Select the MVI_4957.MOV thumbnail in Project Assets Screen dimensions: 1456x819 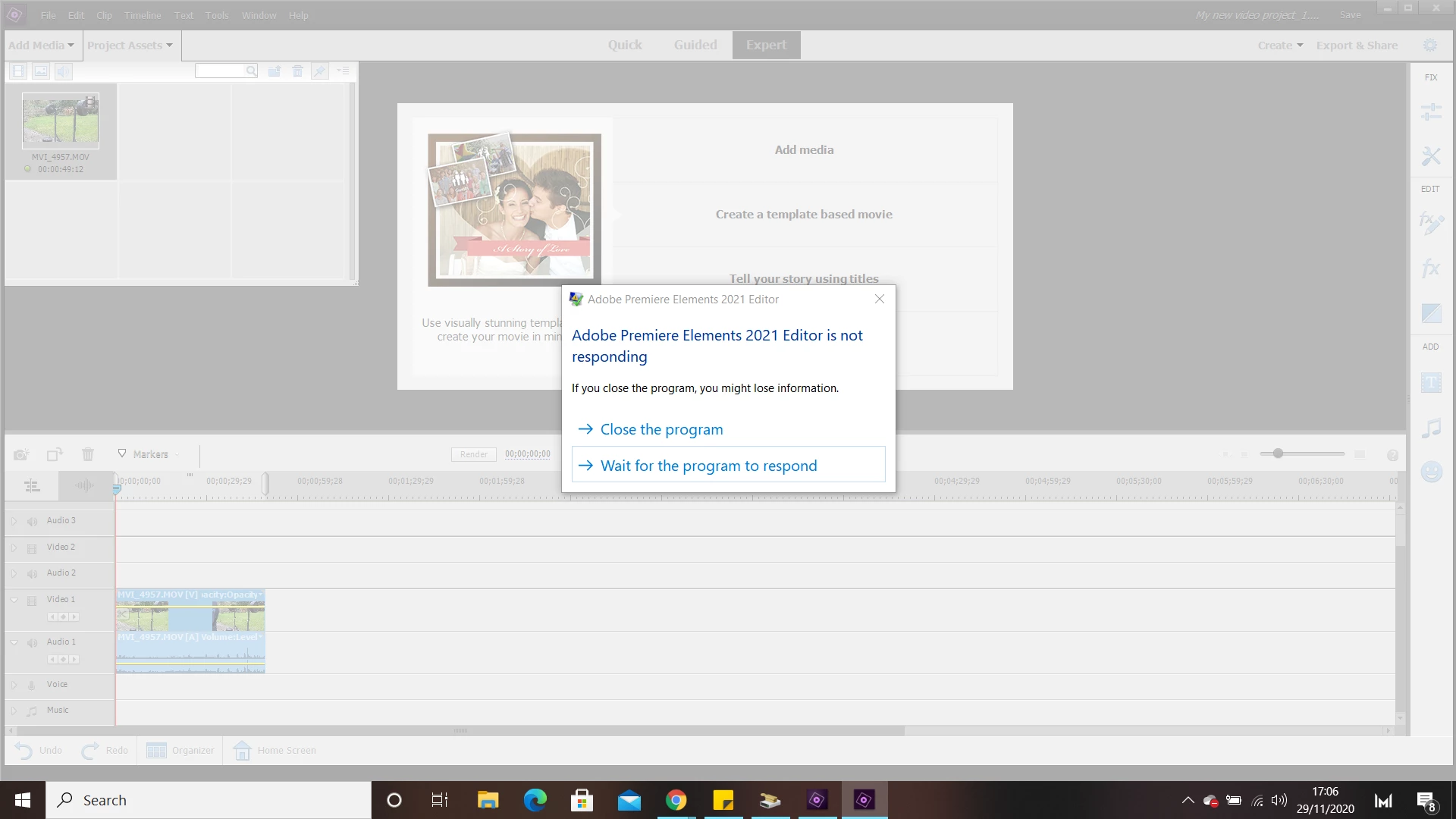(x=61, y=120)
